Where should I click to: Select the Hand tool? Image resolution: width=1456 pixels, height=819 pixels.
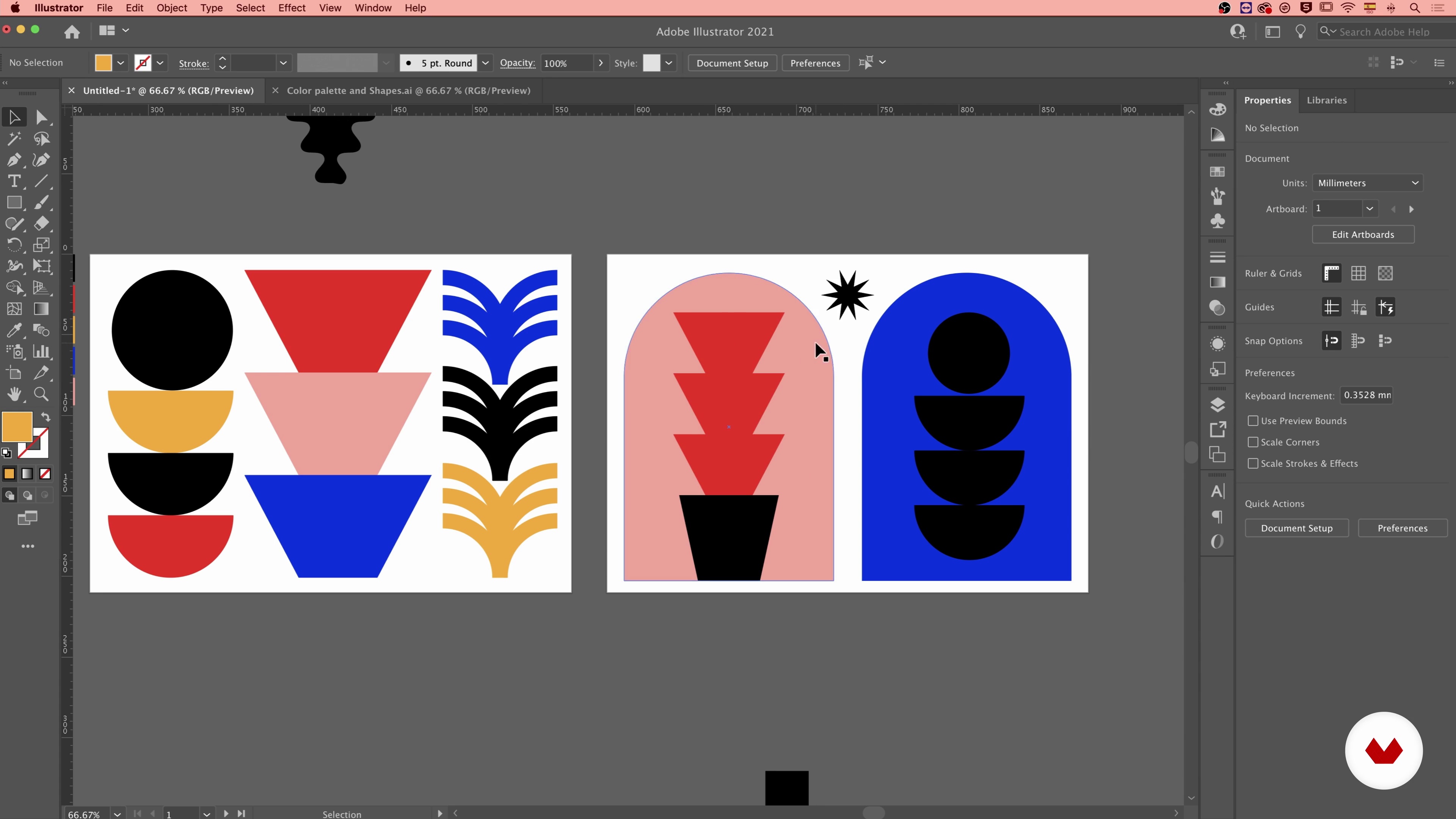pos(14,394)
